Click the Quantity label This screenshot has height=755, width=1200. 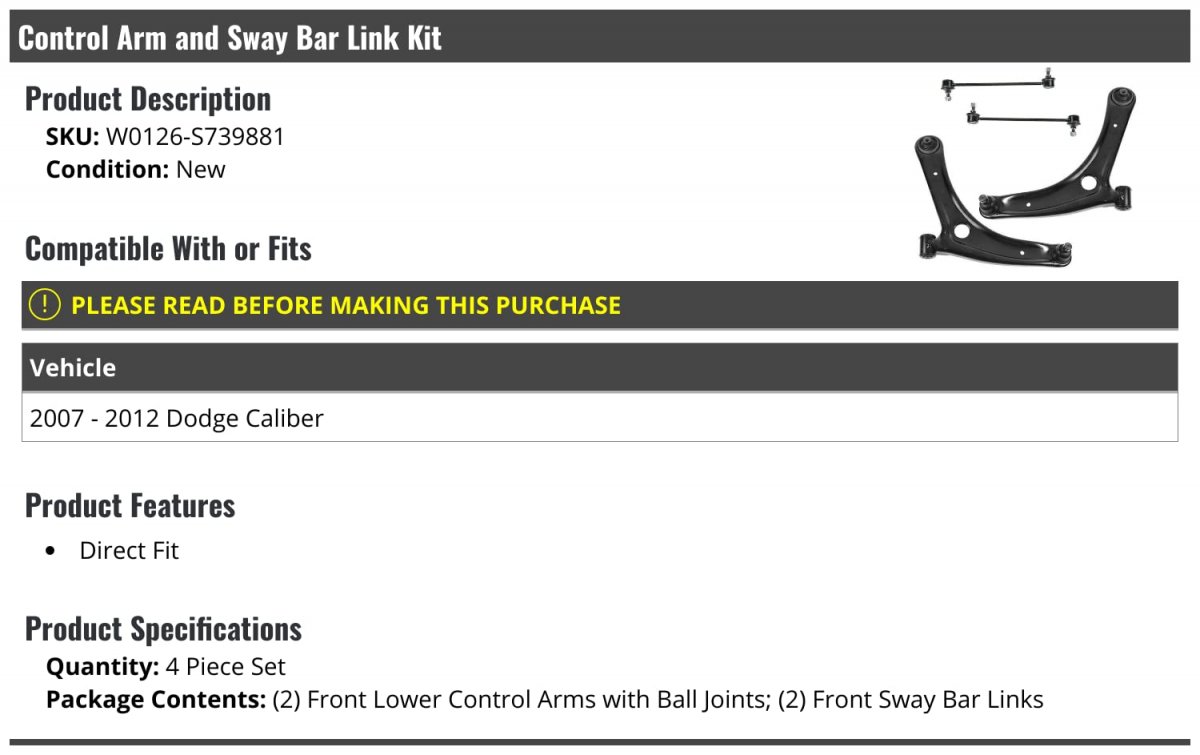102,667
